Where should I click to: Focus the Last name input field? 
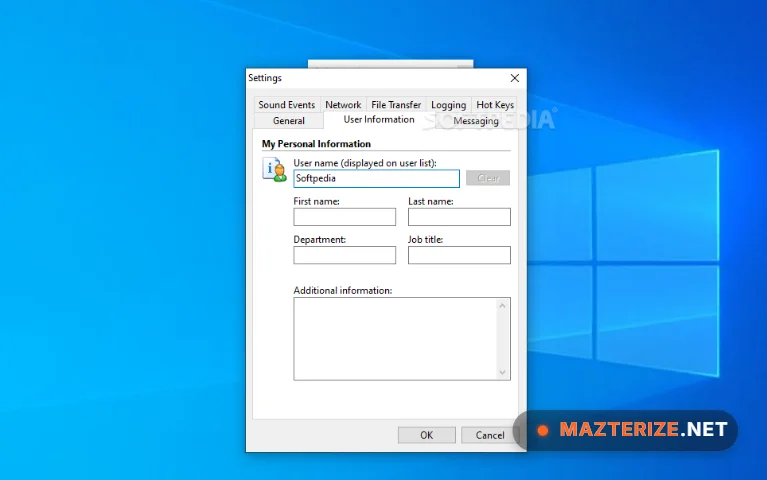point(459,217)
